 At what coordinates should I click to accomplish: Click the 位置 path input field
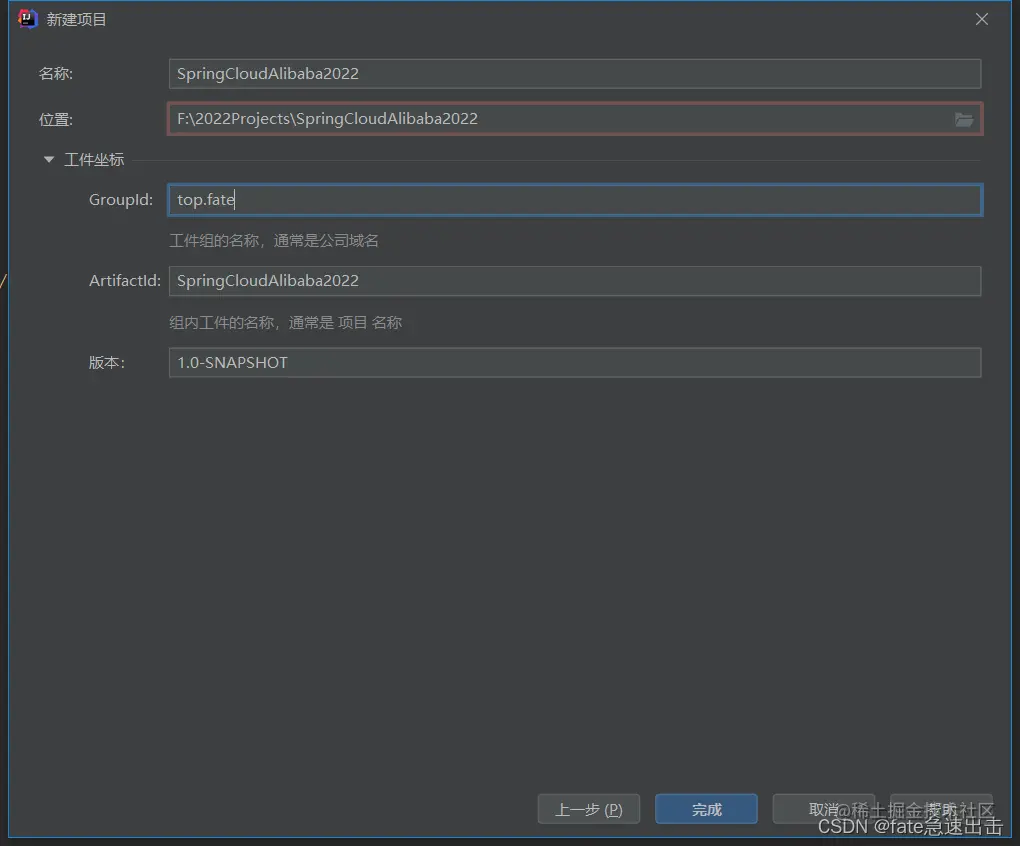click(574, 119)
